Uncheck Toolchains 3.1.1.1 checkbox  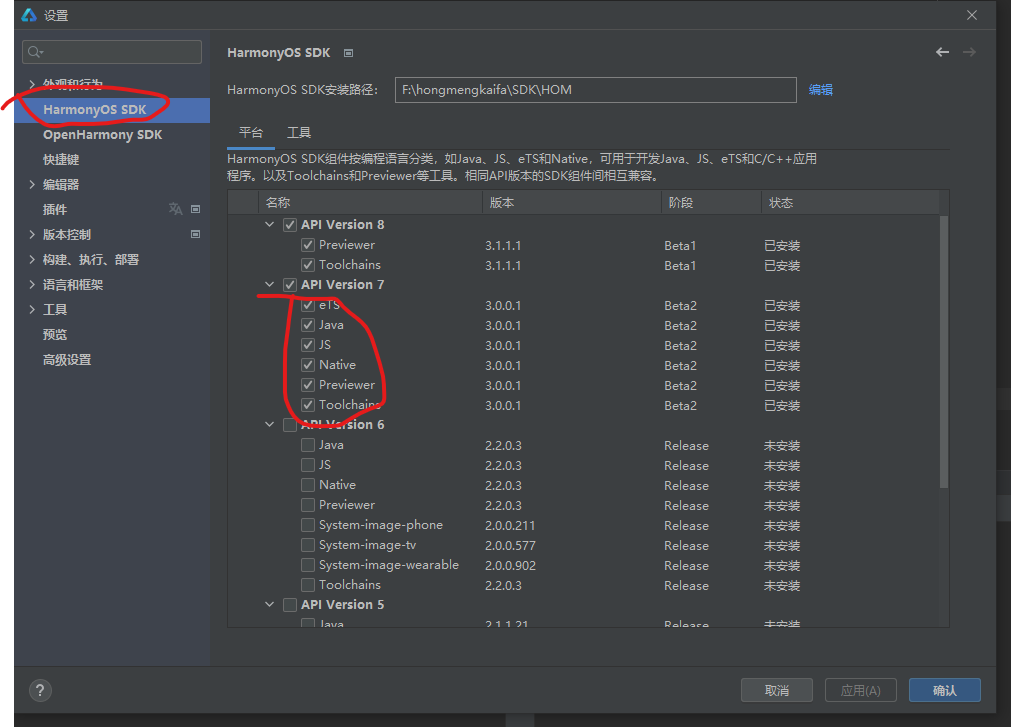point(308,265)
